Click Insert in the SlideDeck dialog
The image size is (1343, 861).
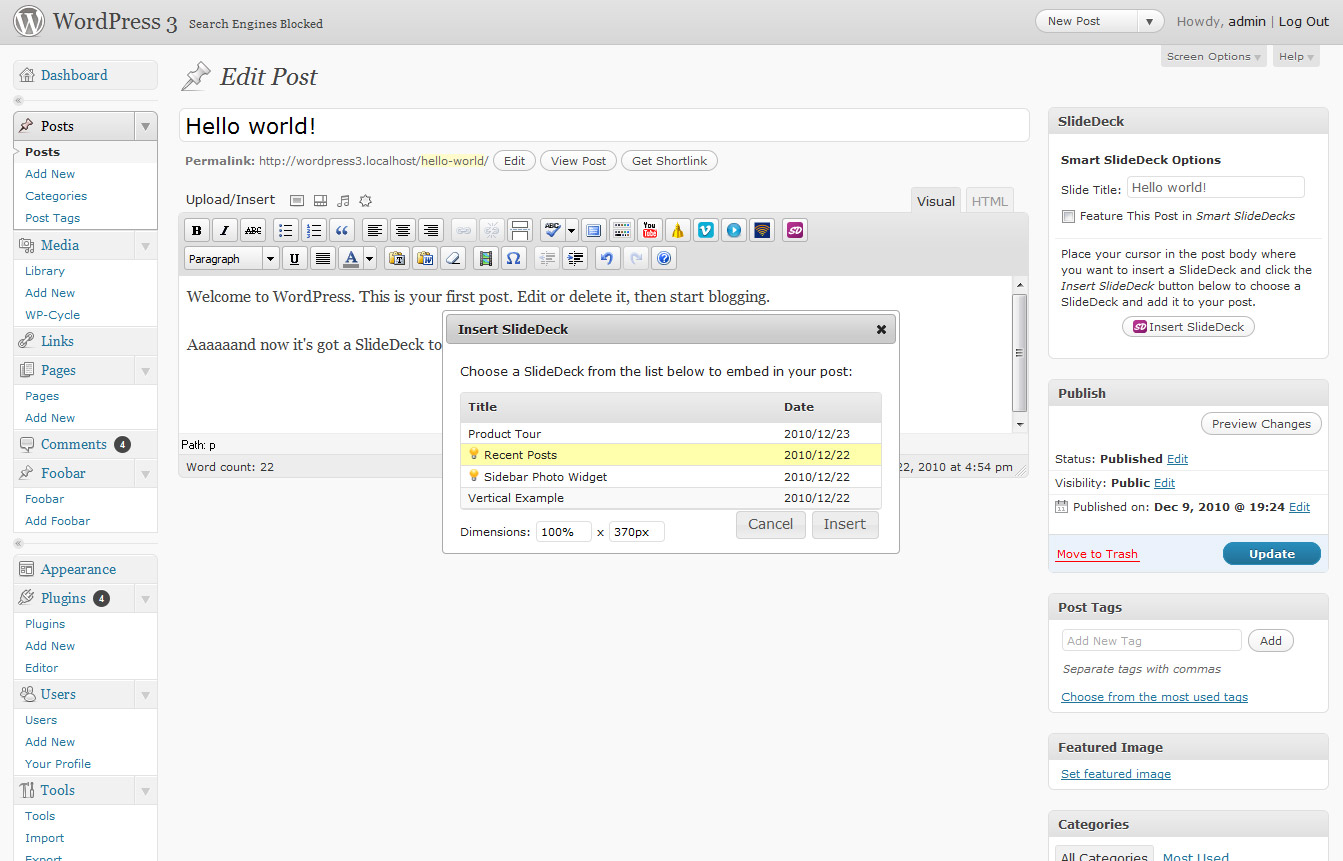click(x=845, y=524)
